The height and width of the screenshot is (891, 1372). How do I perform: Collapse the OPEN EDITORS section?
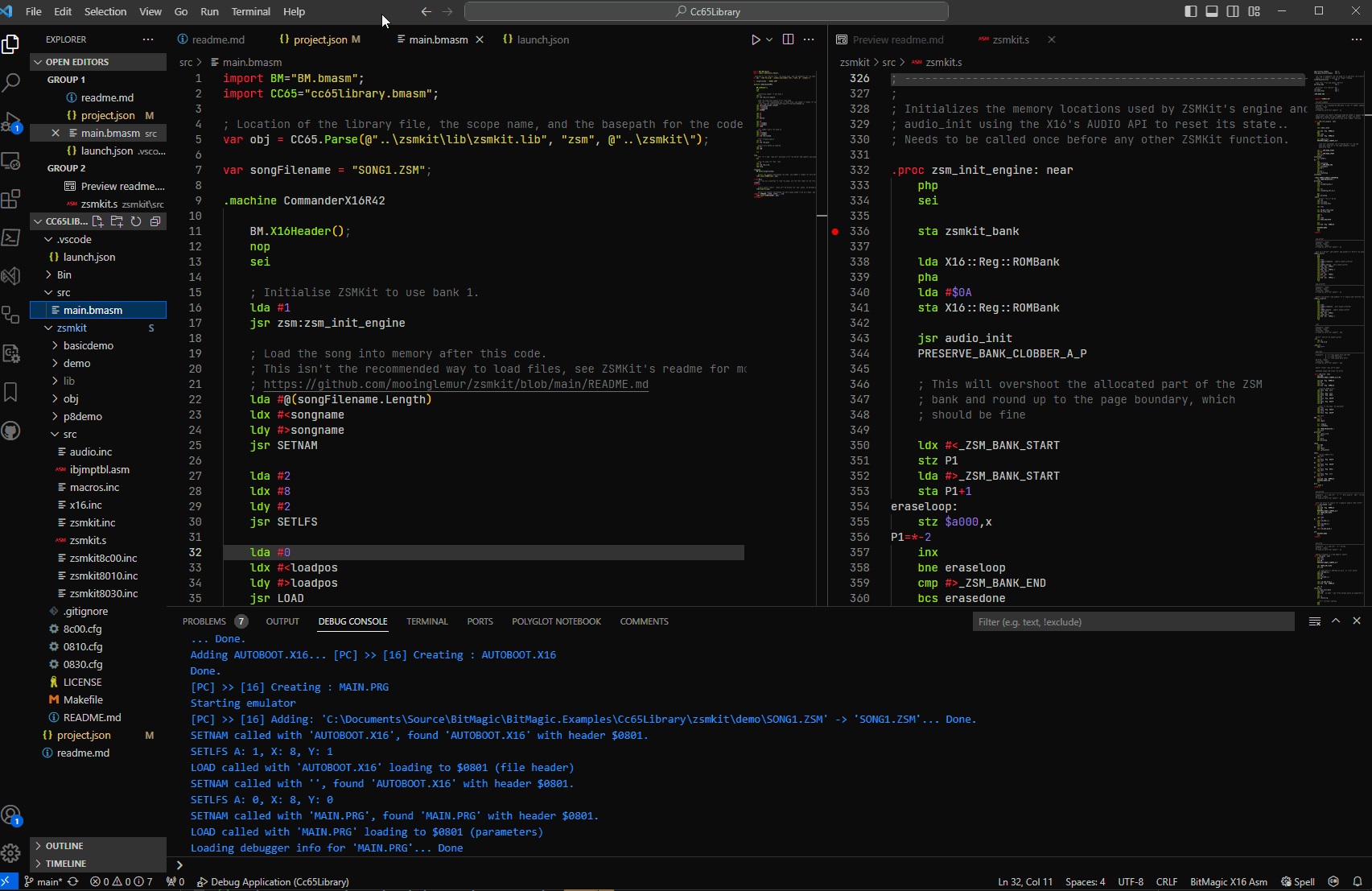pyautogui.click(x=98, y=62)
